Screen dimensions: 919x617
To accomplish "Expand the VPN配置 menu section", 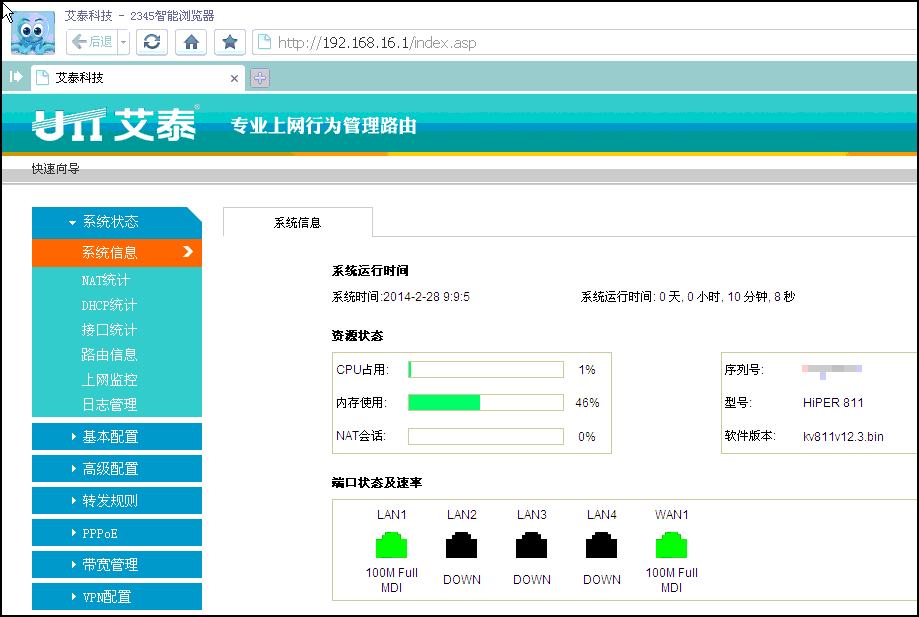I will click(117, 596).
